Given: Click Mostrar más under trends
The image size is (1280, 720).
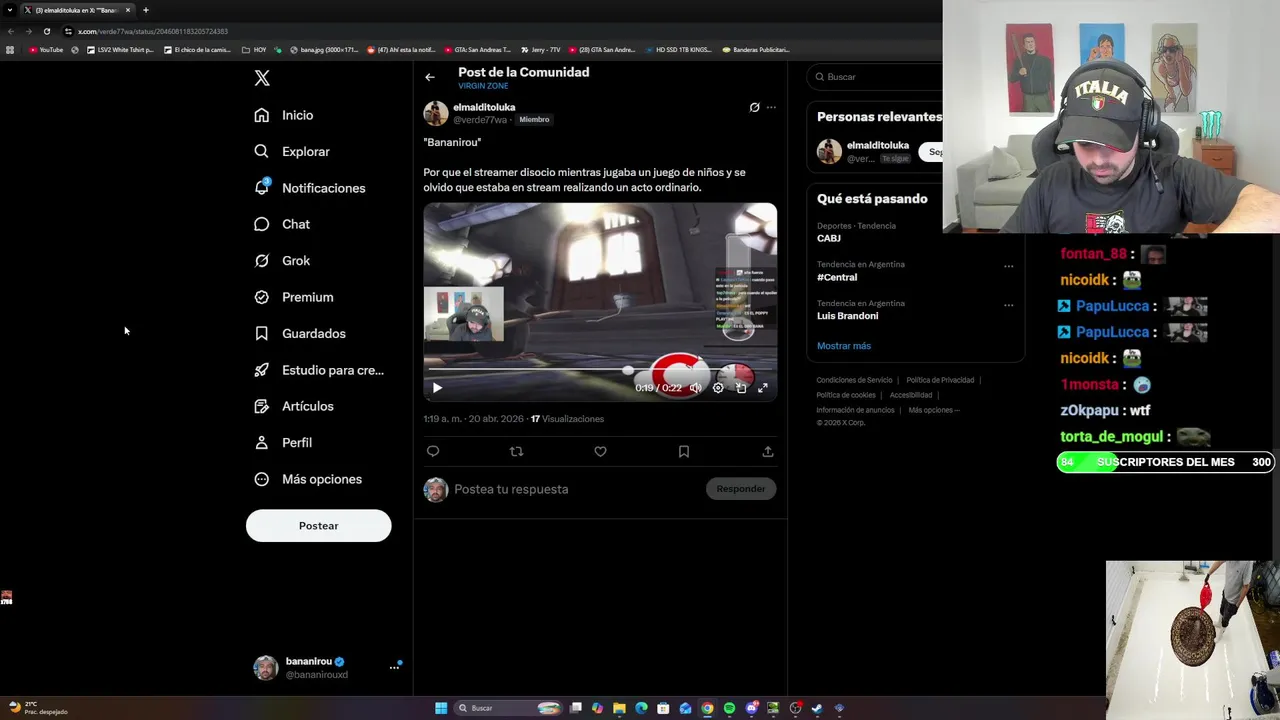Looking at the screenshot, I should 844,346.
